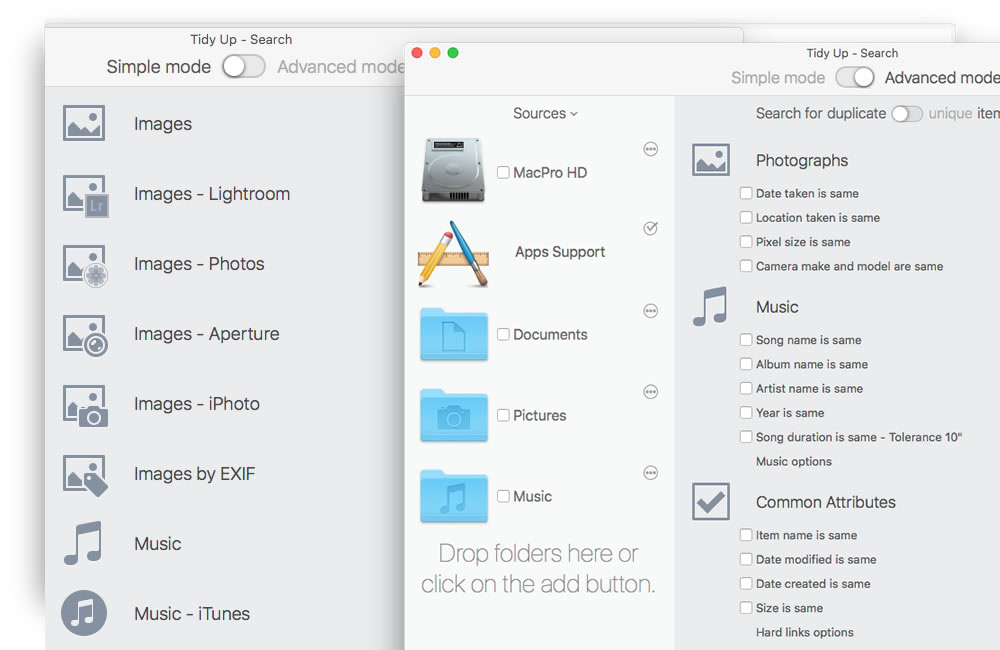Select the Images icon in the back window
The width and height of the screenshot is (1000, 650).
point(84,123)
